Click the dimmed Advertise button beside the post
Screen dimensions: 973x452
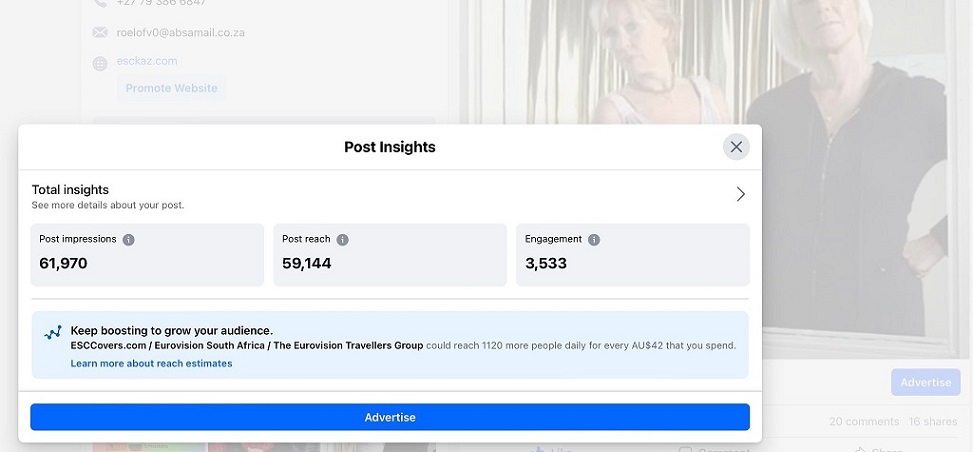[x=925, y=382]
